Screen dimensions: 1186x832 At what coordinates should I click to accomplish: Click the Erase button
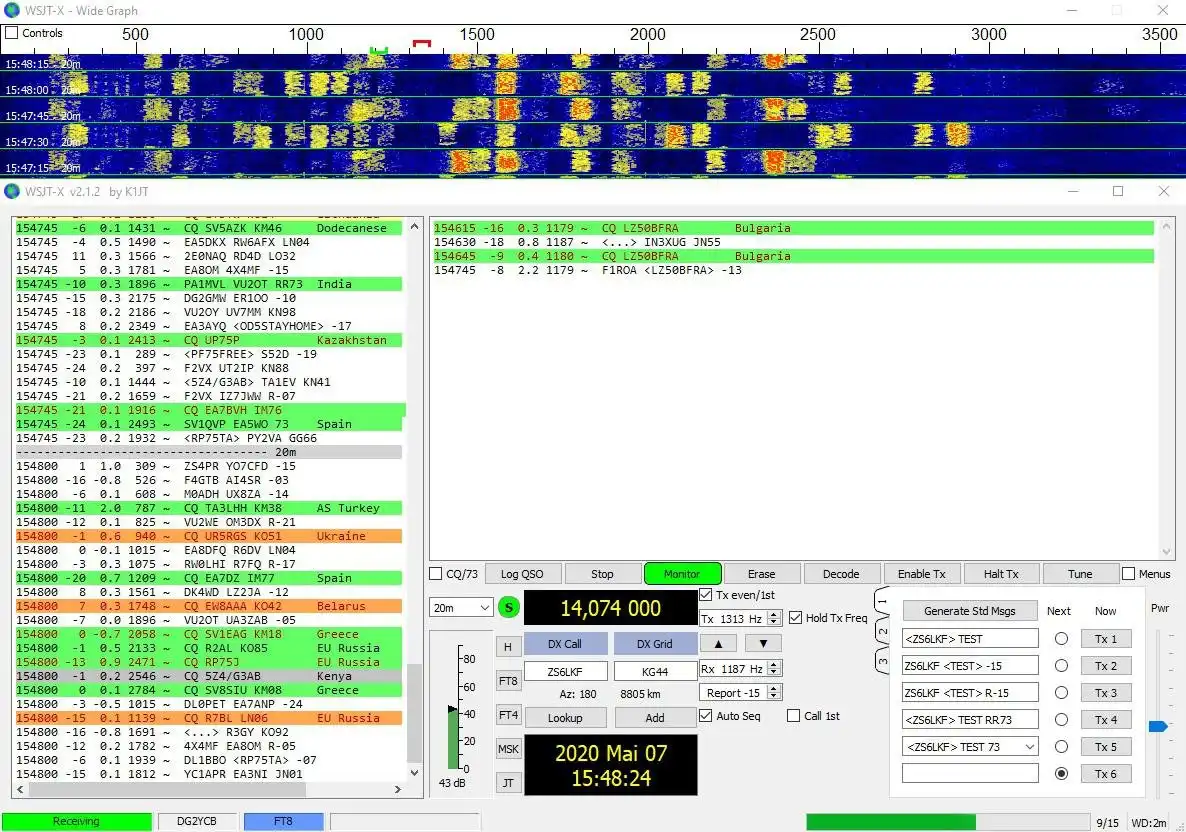[762, 574]
